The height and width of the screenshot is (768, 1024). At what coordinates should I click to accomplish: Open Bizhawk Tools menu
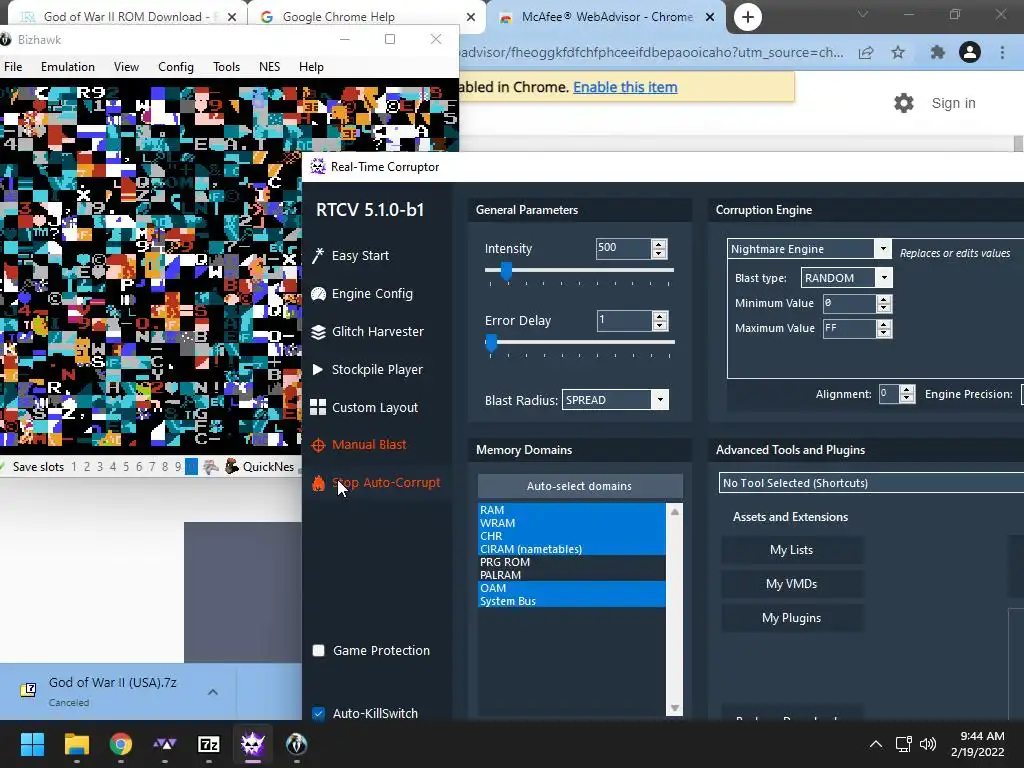point(226,67)
